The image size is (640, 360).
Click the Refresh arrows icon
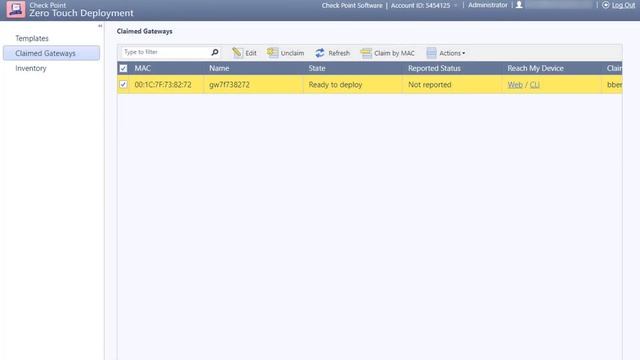coord(320,53)
